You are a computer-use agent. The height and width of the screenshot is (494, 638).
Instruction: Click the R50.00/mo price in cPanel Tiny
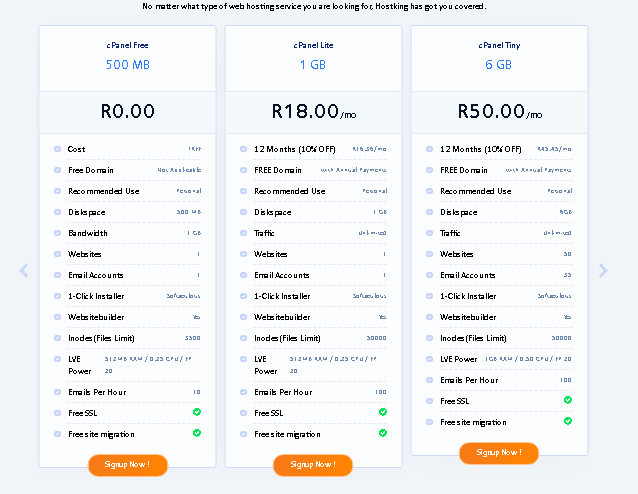click(500, 111)
